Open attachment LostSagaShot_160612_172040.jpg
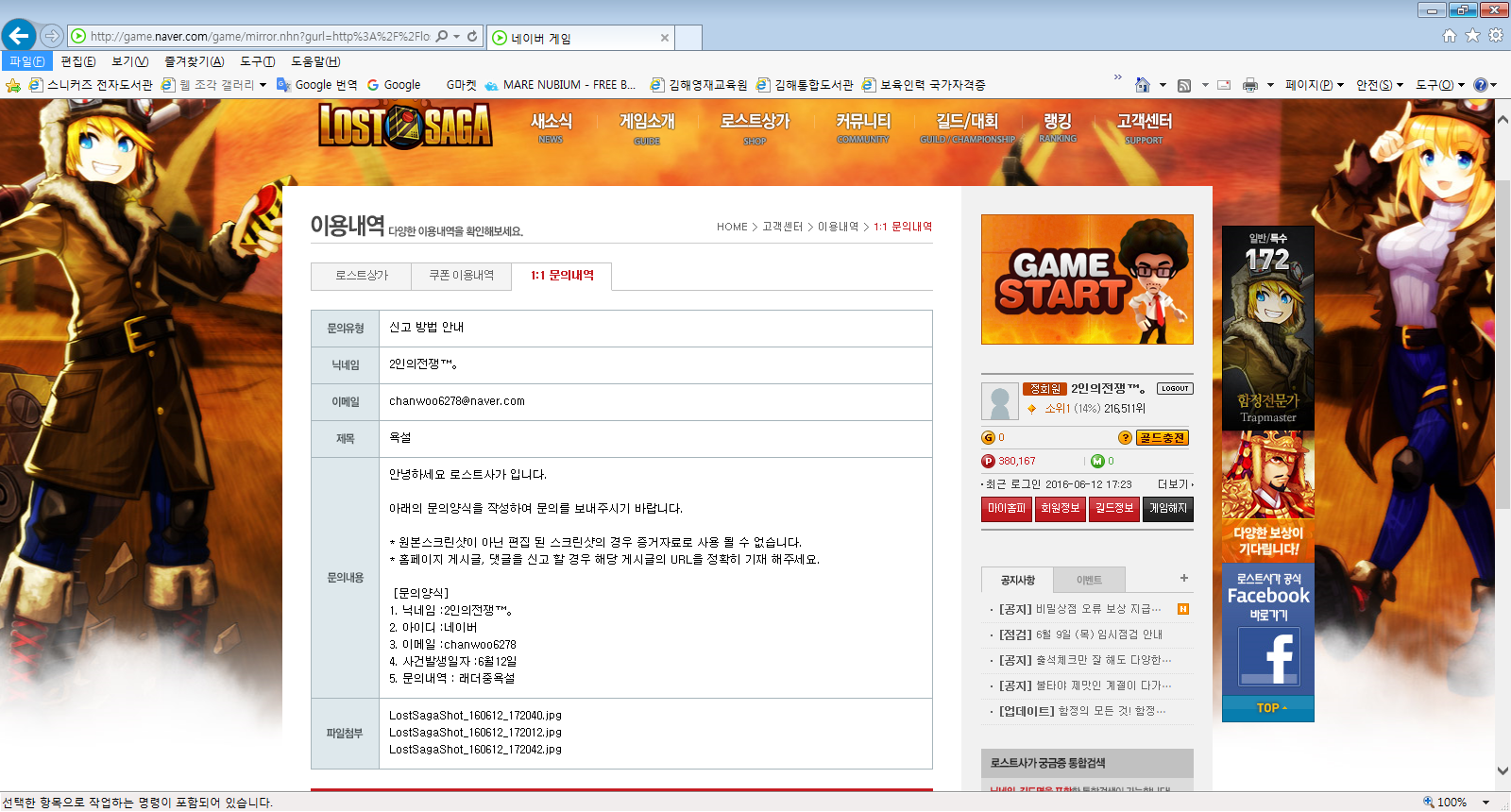Viewport: 1511px width, 812px height. click(x=475, y=716)
